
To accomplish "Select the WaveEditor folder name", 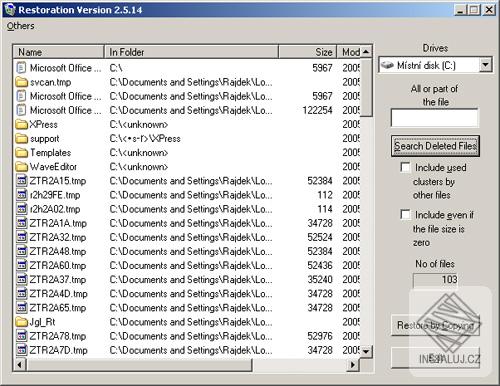I will [53, 166].
